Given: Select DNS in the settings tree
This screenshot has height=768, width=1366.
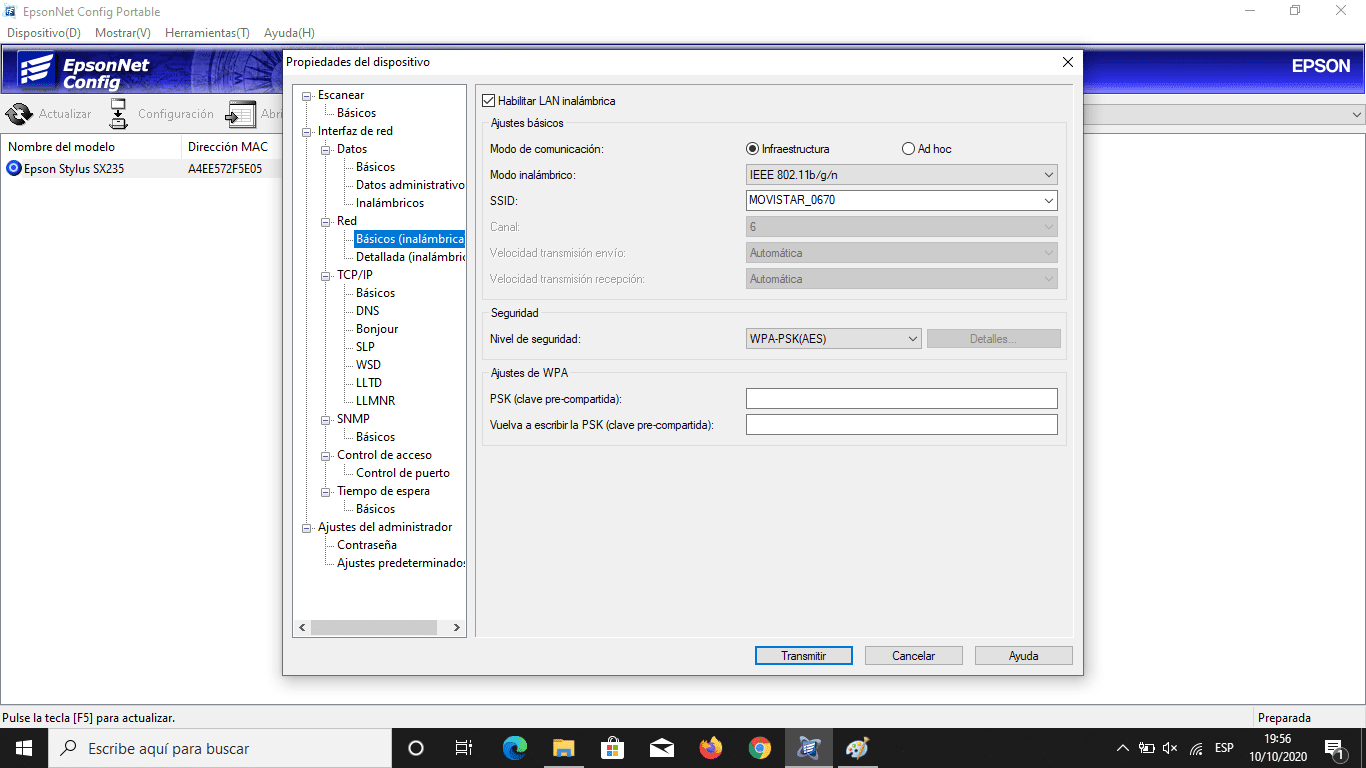Looking at the screenshot, I should [367, 310].
